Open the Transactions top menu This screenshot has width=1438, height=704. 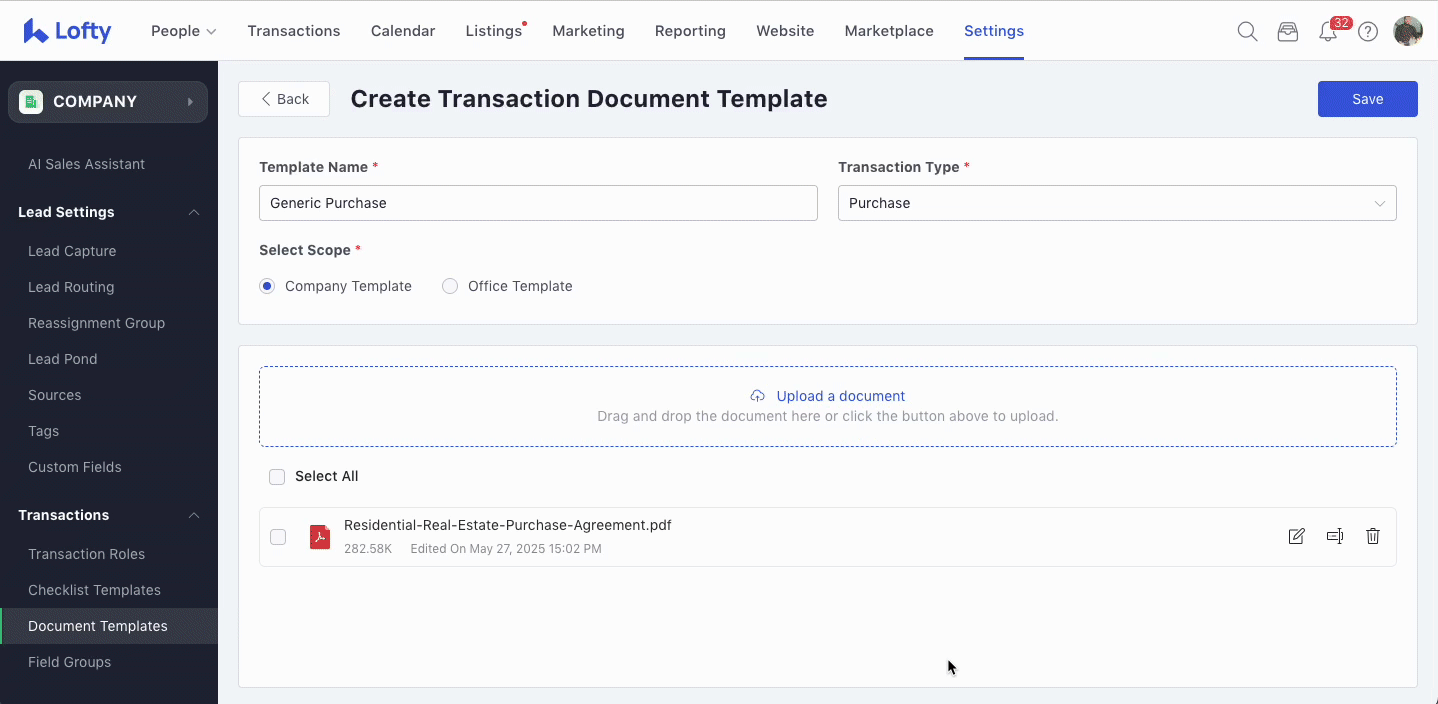294,31
